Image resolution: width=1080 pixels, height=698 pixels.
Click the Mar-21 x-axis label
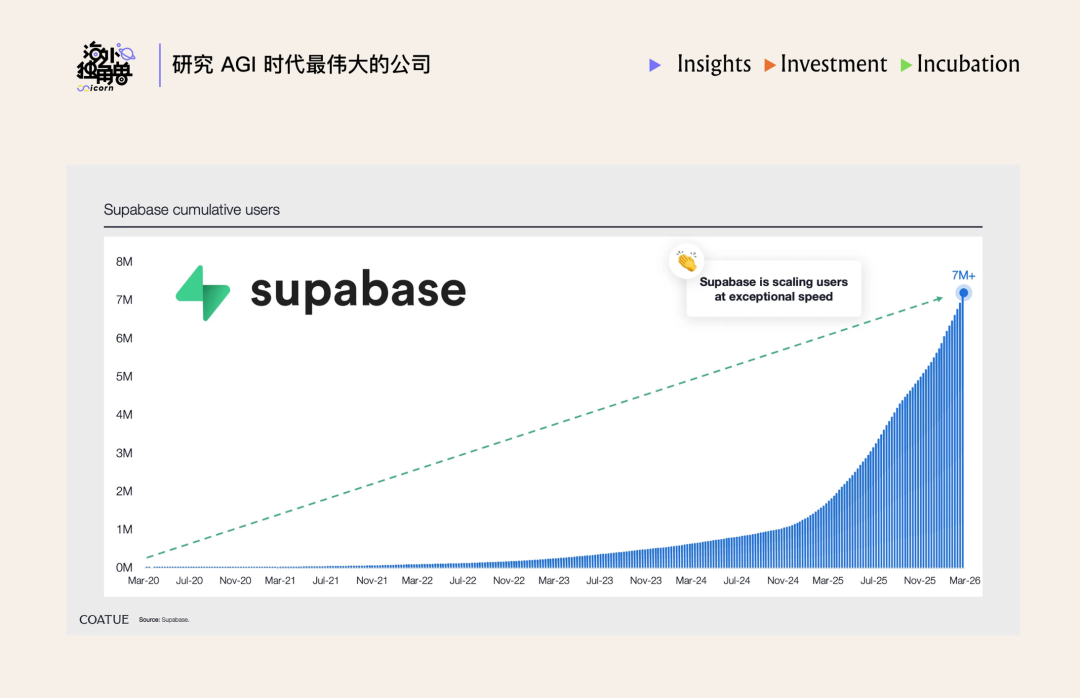280,581
